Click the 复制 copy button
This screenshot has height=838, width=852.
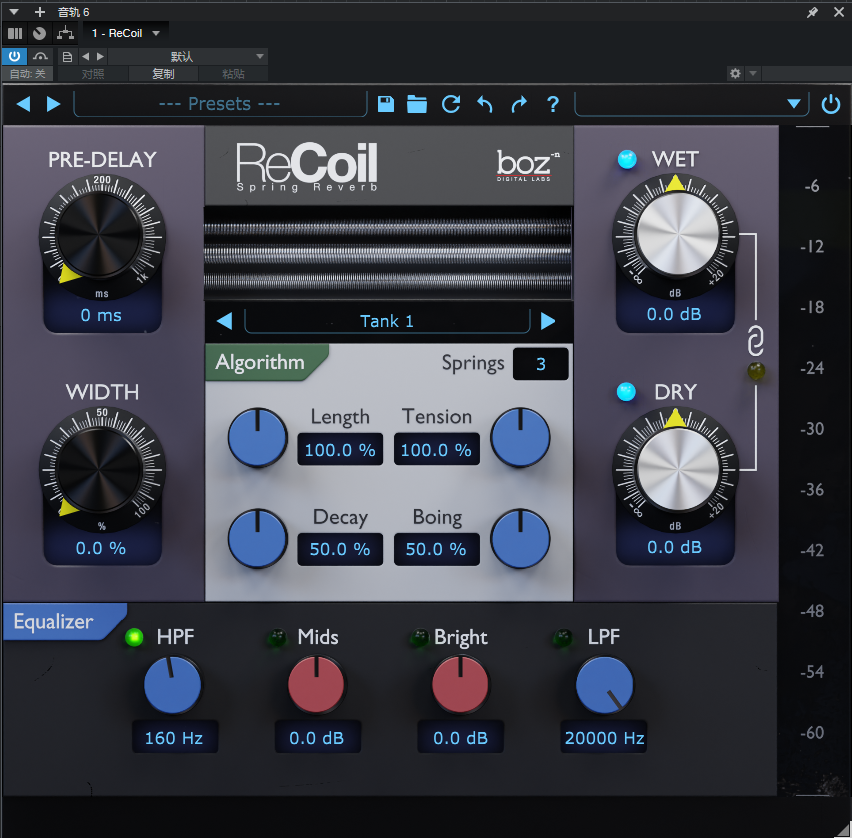coord(163,73)
